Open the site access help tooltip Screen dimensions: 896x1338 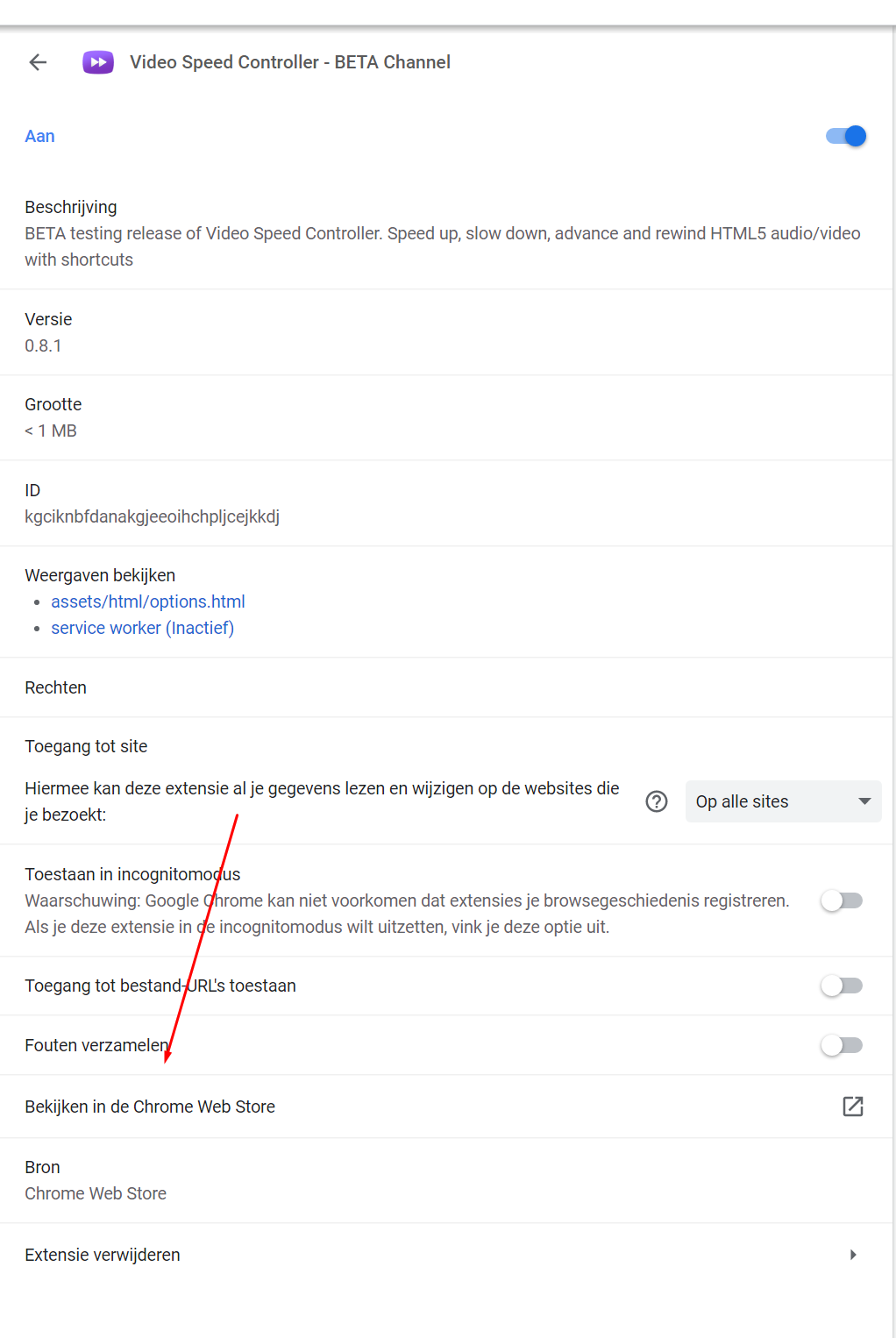tap(656, 801)
